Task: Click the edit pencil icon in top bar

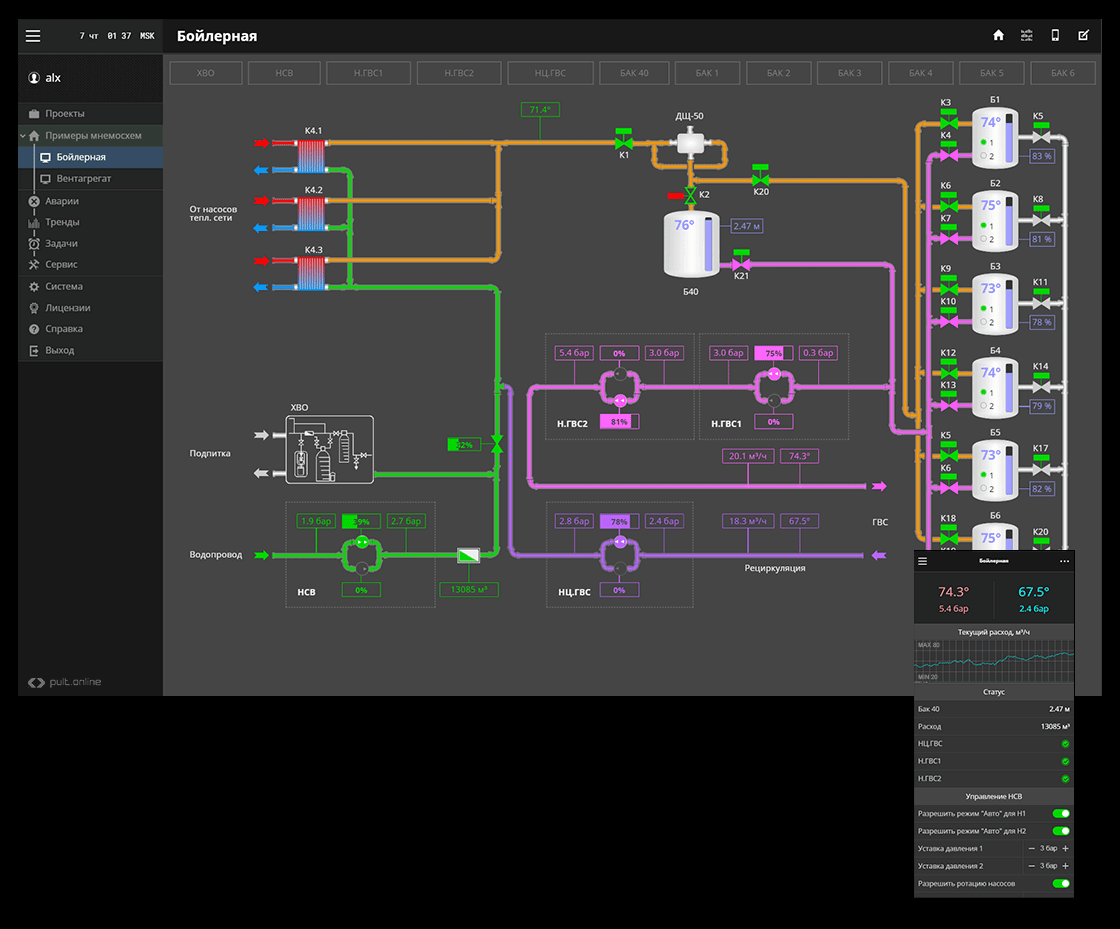Action: point(1084,36)
